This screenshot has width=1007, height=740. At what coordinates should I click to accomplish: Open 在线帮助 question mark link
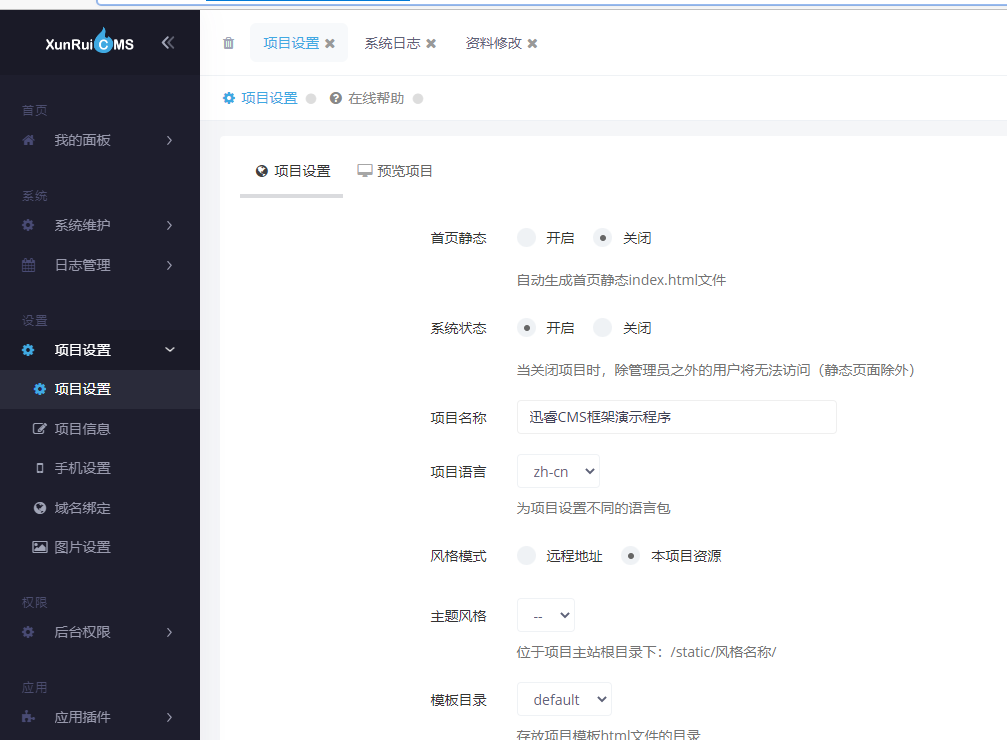(367, 98)
